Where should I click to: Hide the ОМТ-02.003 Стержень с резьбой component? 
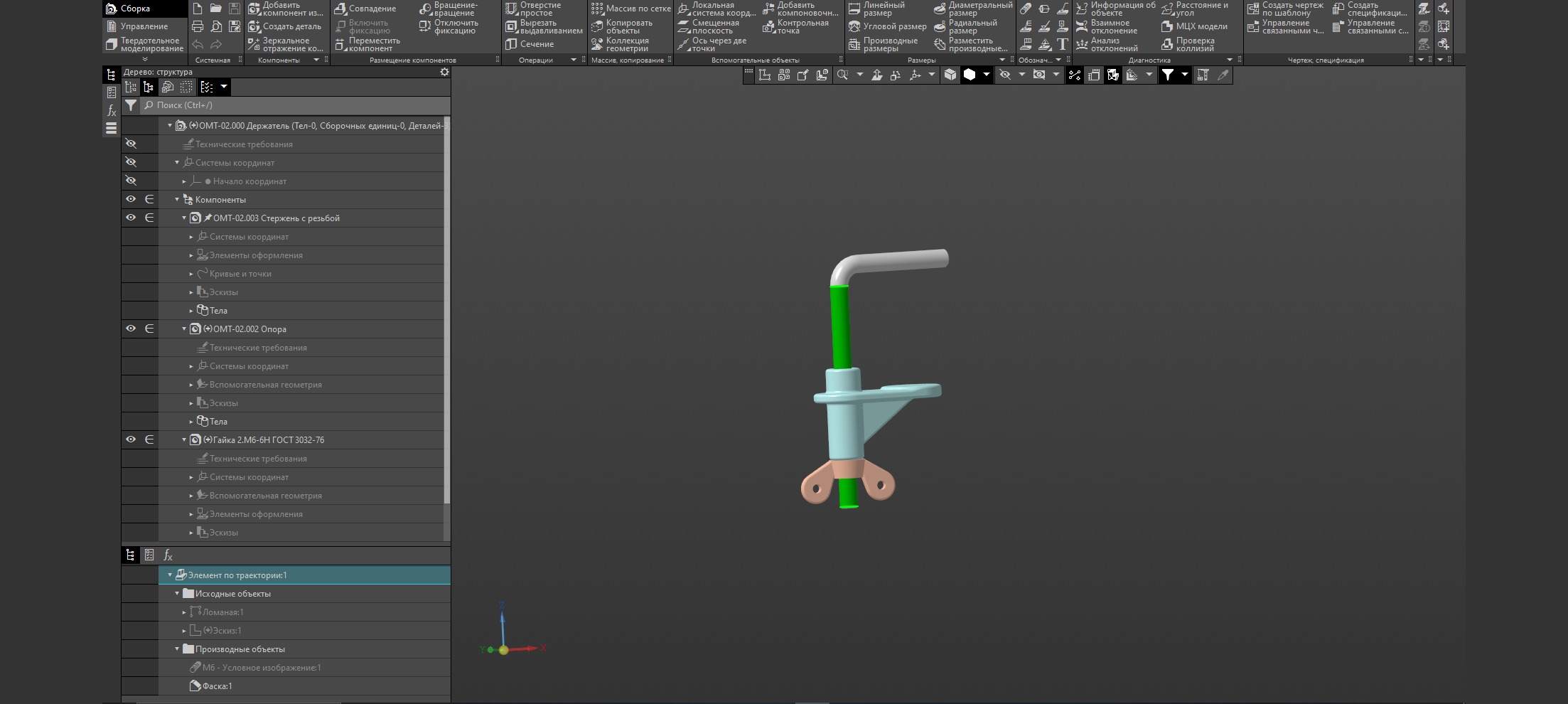(131, 218)
